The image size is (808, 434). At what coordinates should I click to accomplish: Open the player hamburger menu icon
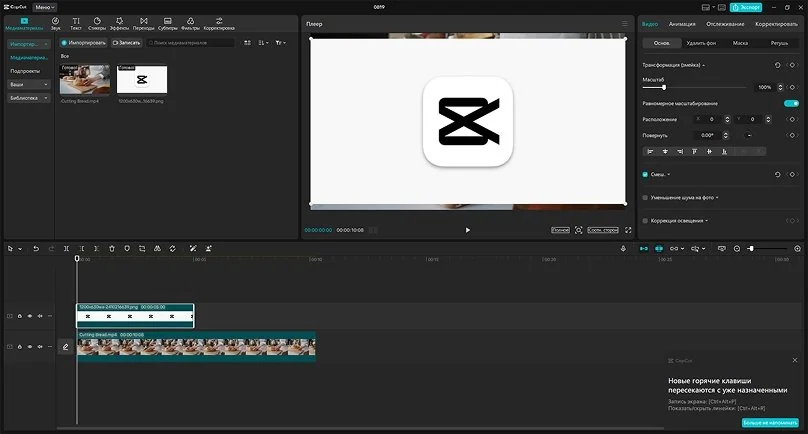click(625, 24)
